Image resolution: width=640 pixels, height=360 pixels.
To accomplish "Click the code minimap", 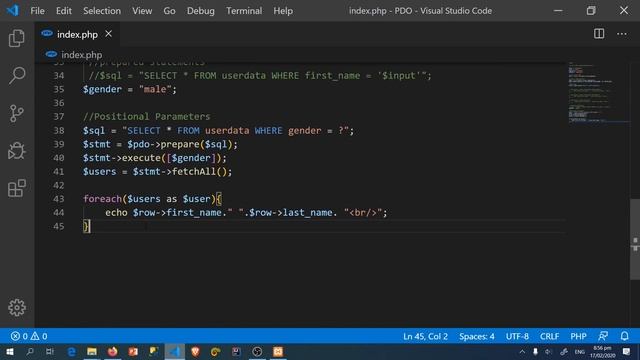I will click(x=598, y=92).
